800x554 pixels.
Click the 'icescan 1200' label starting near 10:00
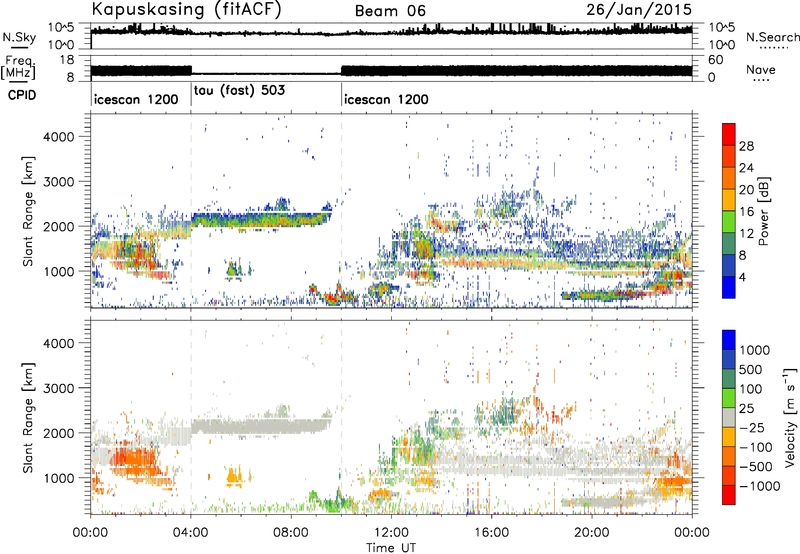[x=386, y=99]
